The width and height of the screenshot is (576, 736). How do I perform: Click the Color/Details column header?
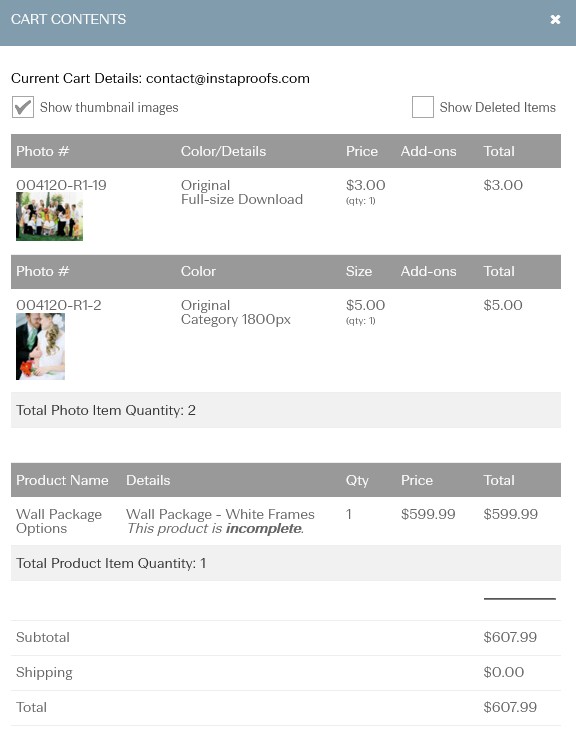[x=223, y=151]
